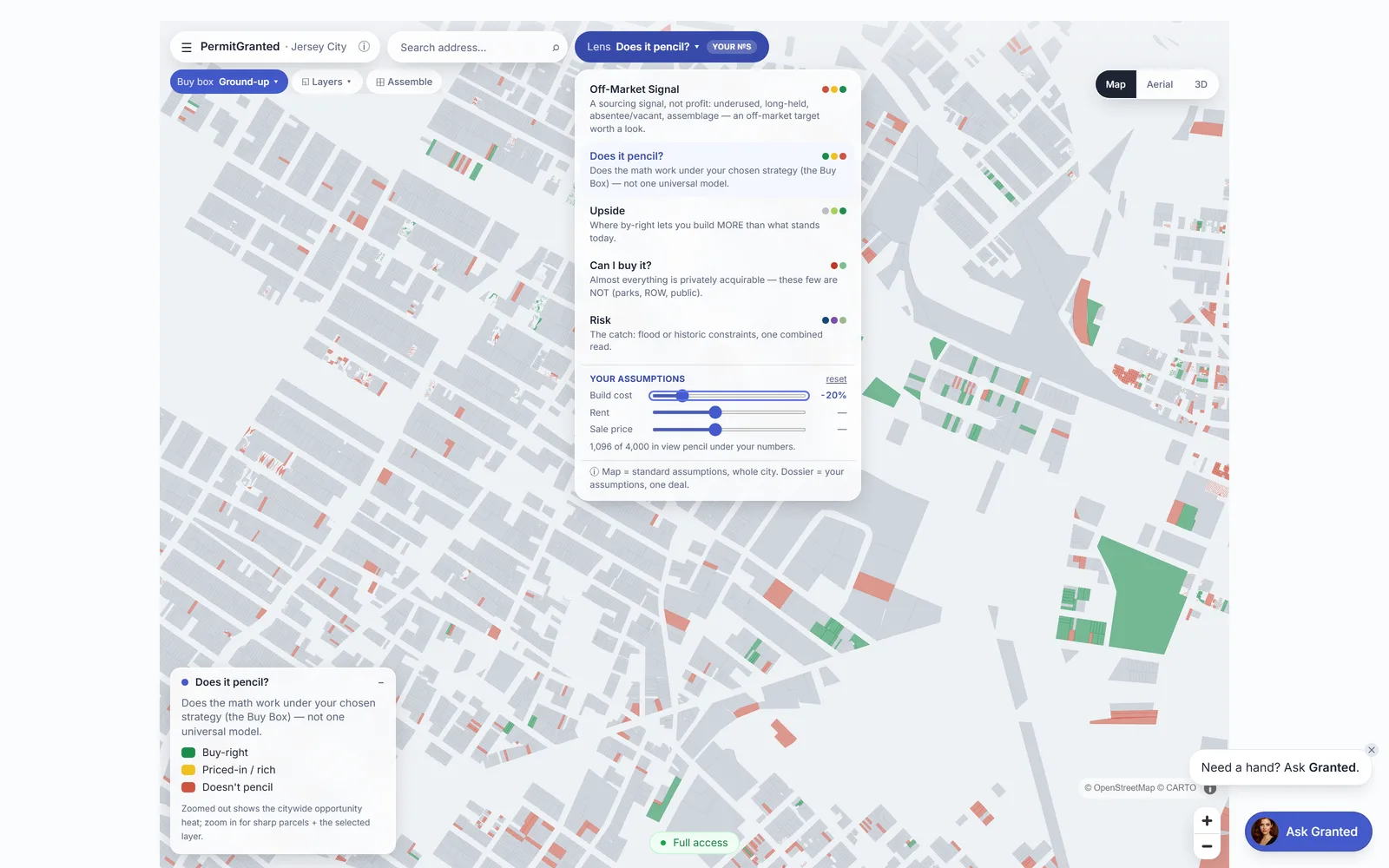
Task: Click the info icon beside Jersey City
Action: pos(364,47)
